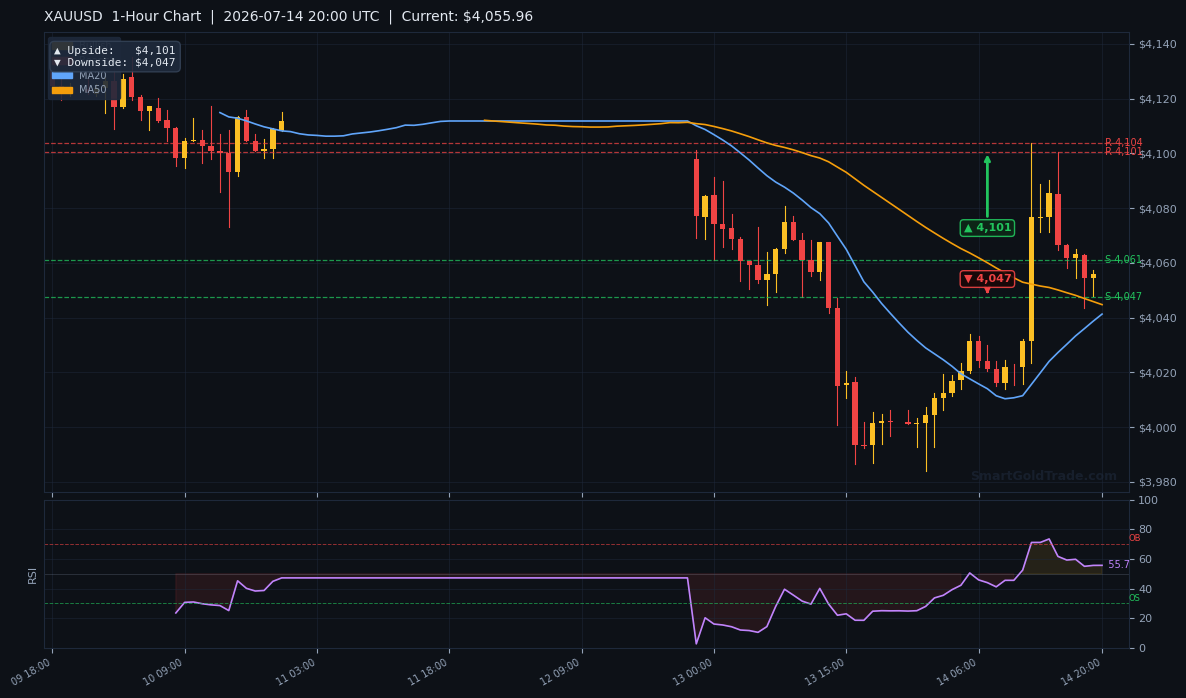The image size is (1186, 698).
Task: Click the $4,120 price axis label
Action: point(1157,99)
